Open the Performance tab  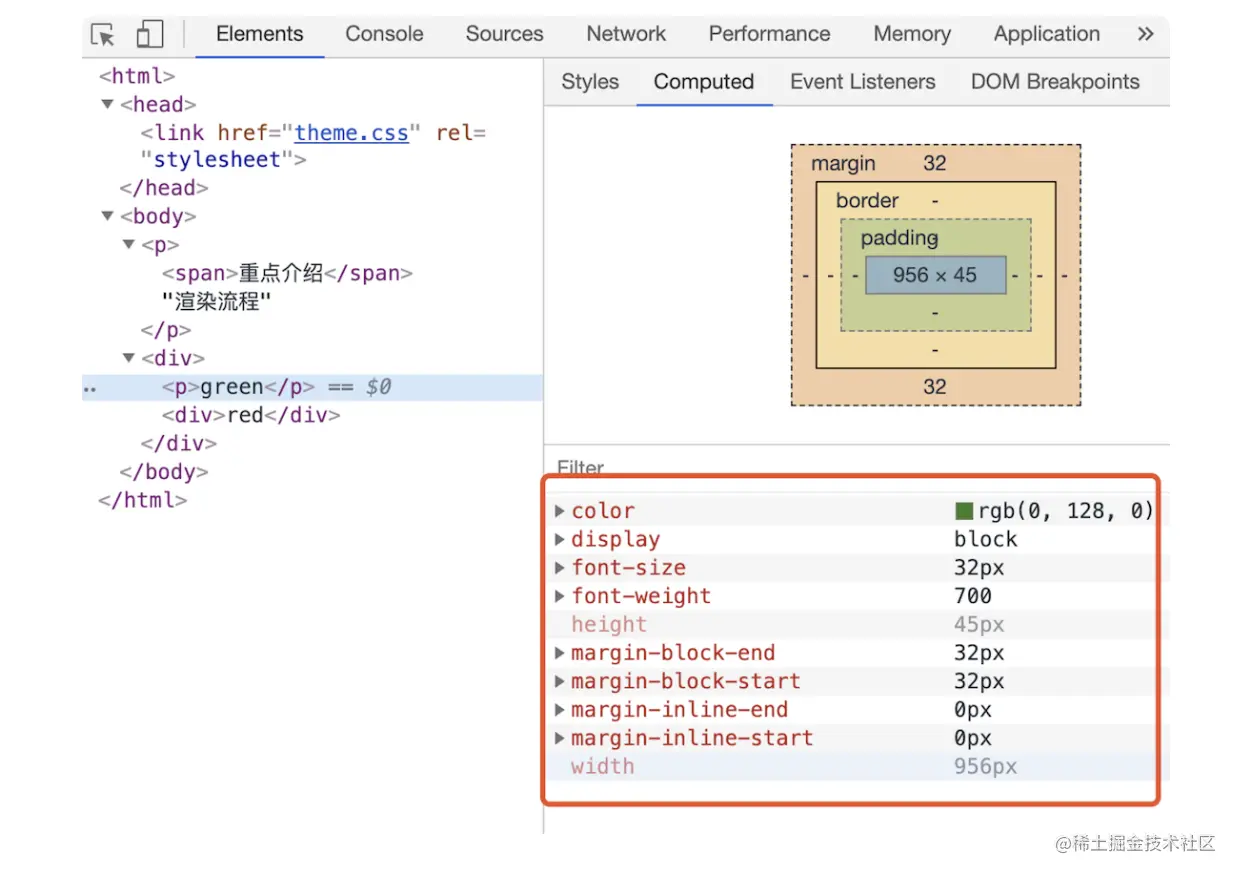click(x=769, y=34)
